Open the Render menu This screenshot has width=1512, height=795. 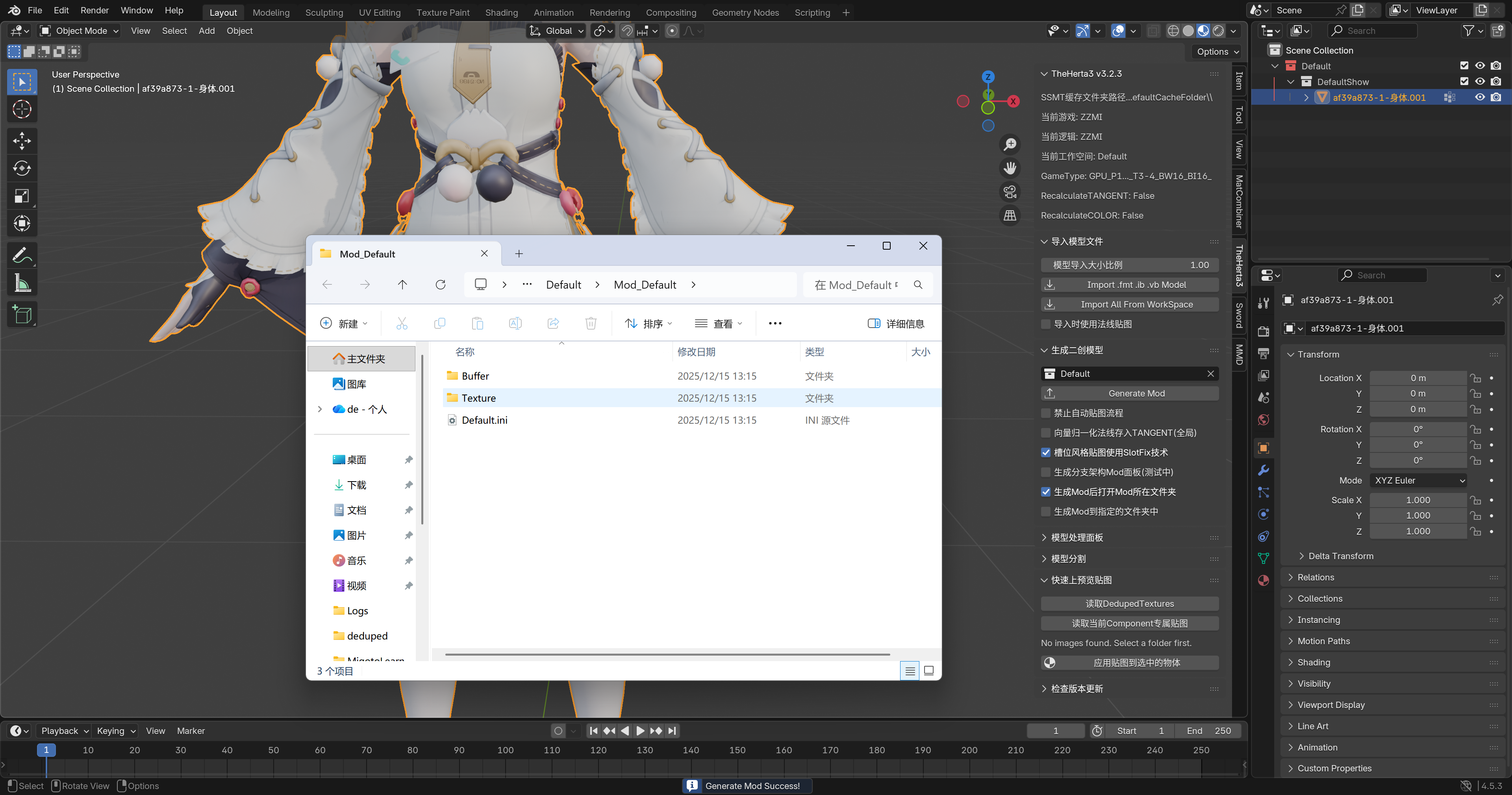pos(94,11)
